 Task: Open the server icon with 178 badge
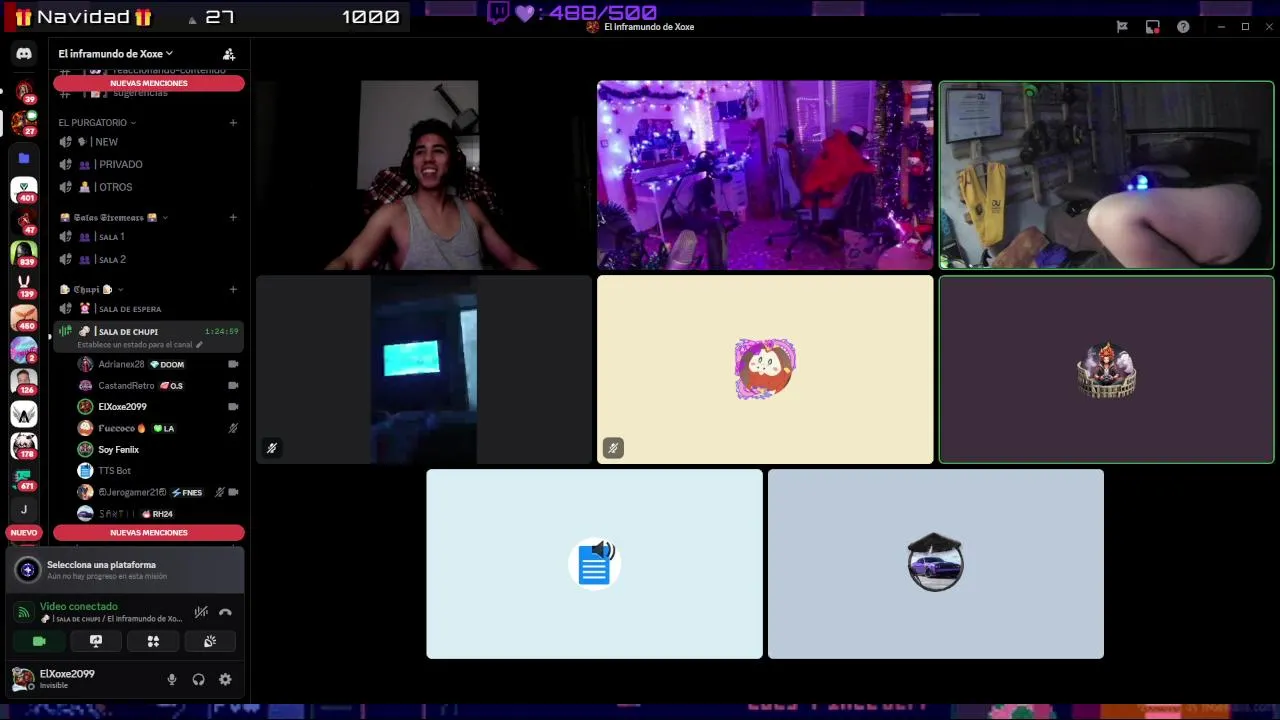[x=24, y=445]
